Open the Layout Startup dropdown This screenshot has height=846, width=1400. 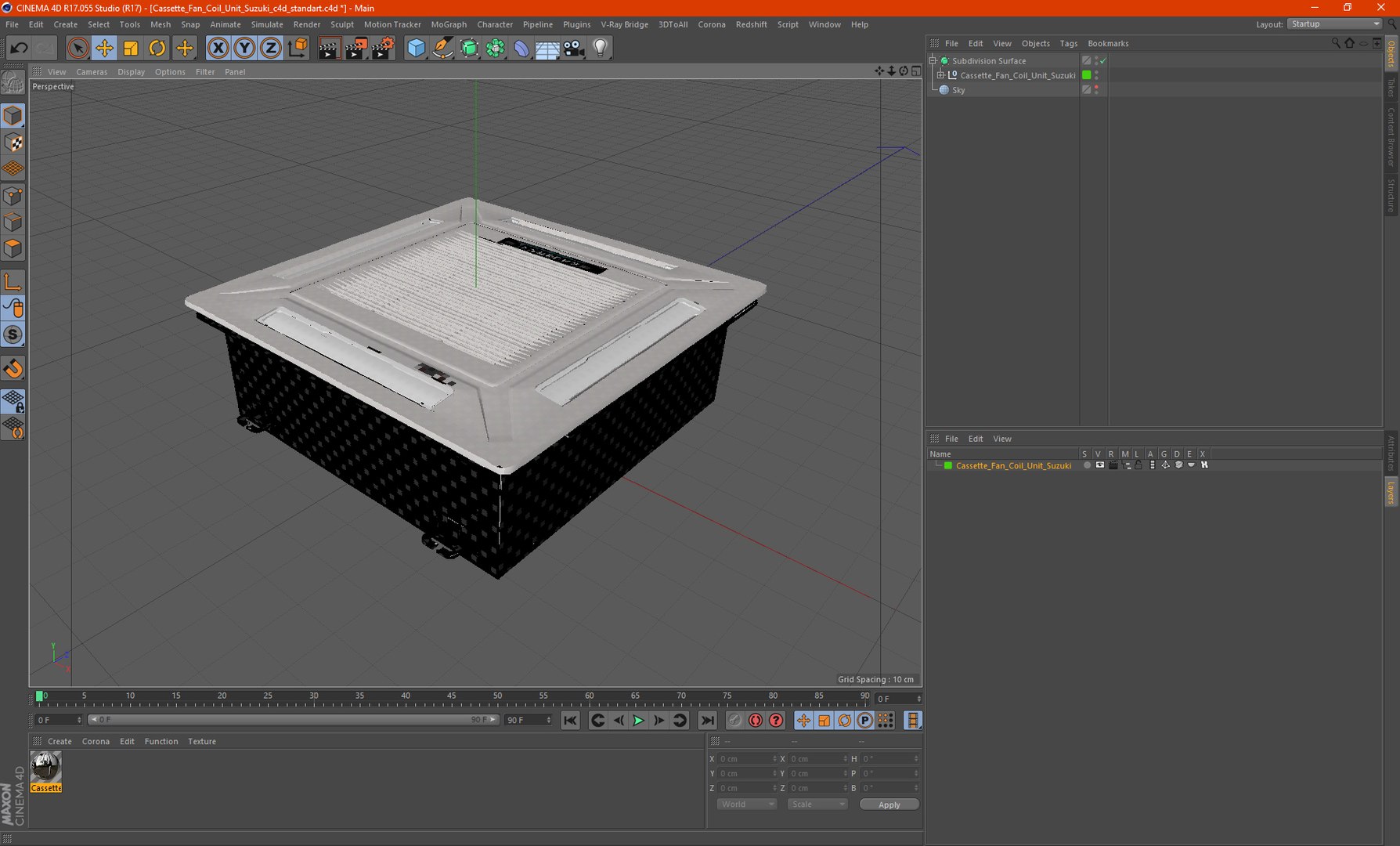[1334, 24]
